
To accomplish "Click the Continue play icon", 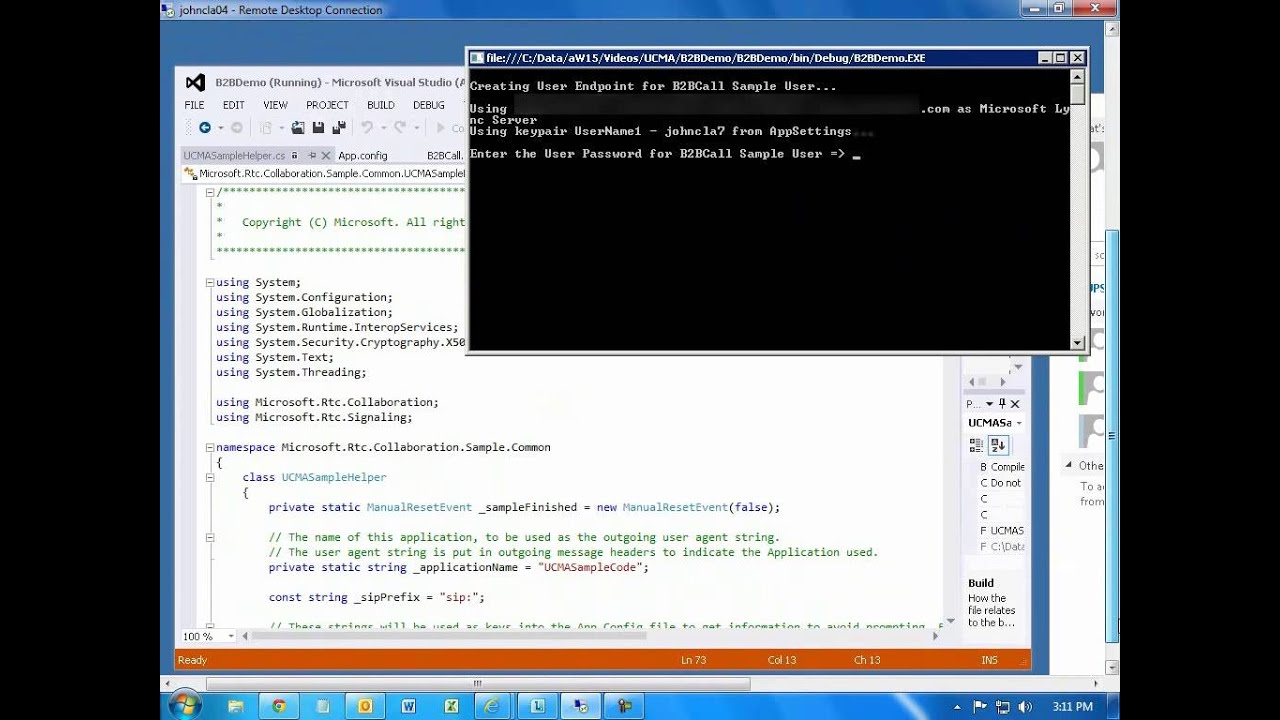I will [441, 128].
